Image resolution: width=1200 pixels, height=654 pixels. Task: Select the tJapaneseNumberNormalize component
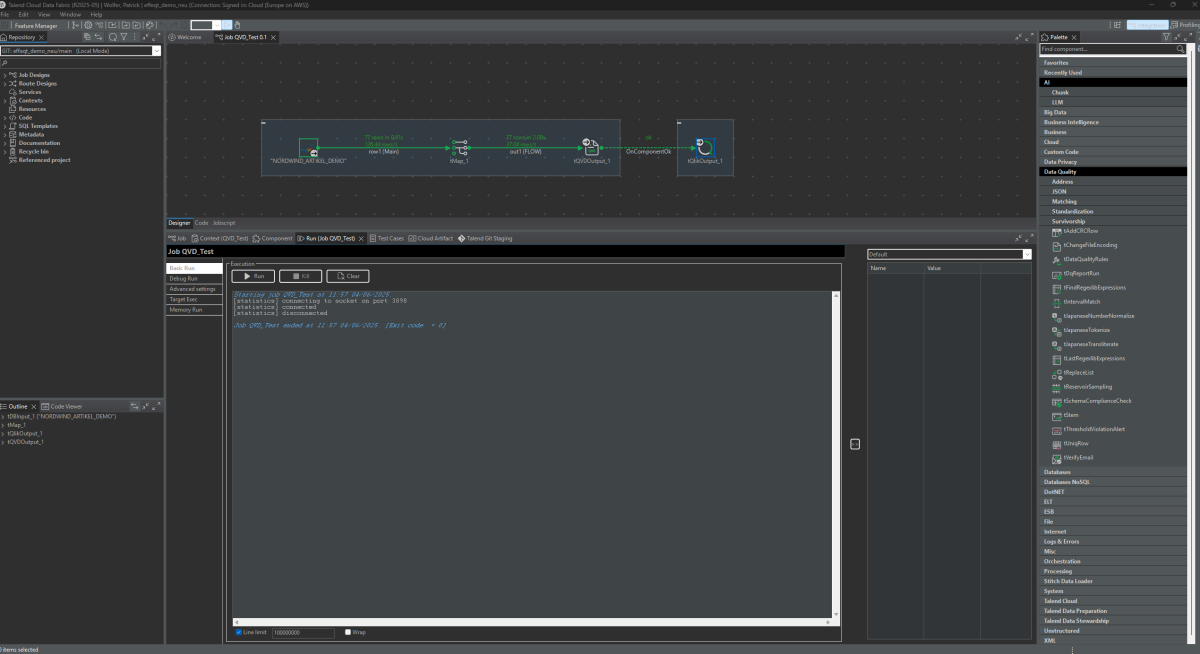1092,316
